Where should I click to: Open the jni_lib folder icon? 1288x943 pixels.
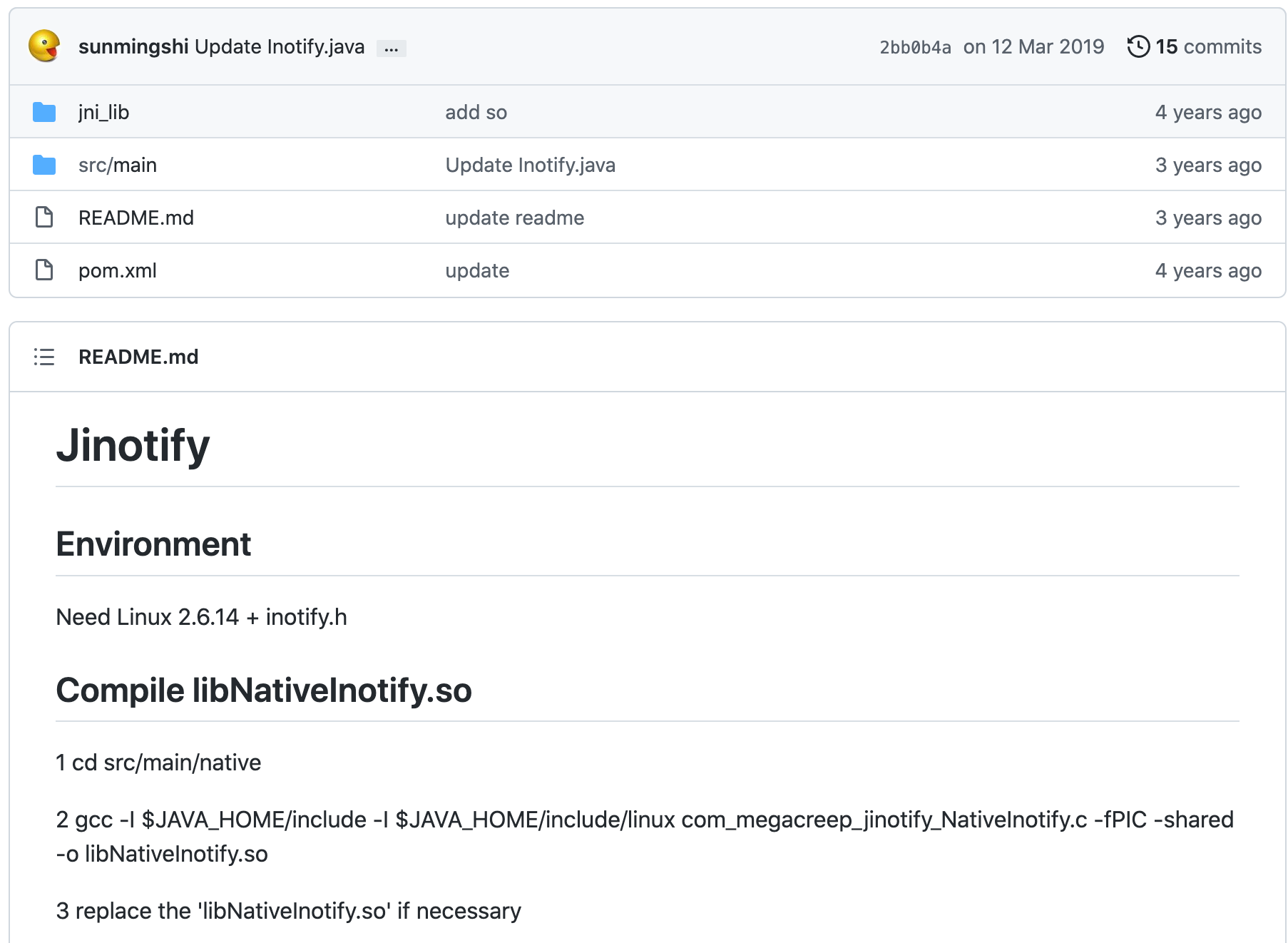pos(44,112)
